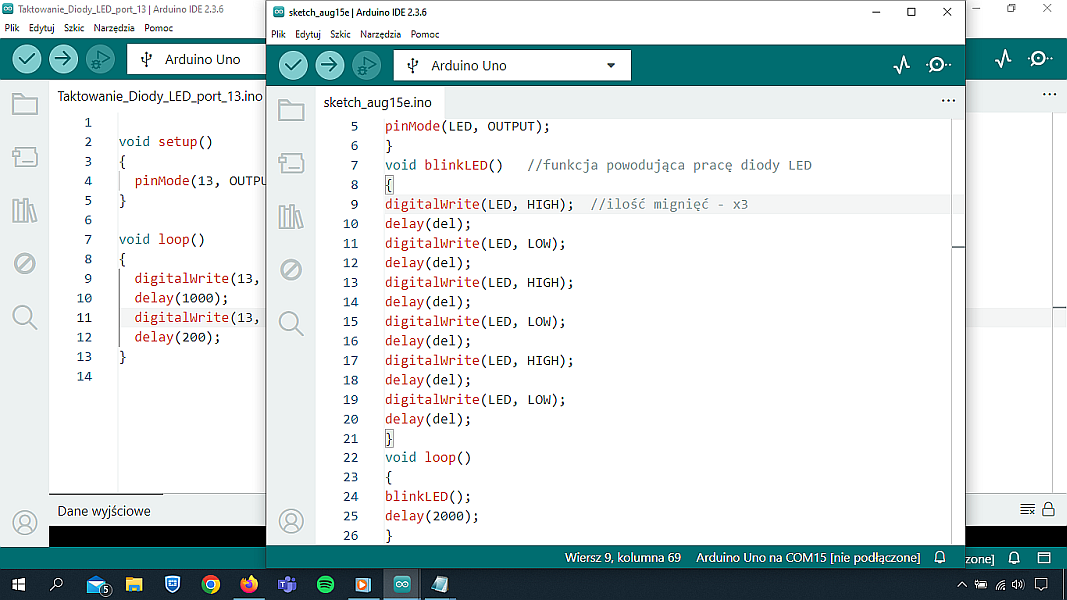Open Spotify from taskbar
The height and width of the screenshot is (600, 1067).
(x=325, y=584)
